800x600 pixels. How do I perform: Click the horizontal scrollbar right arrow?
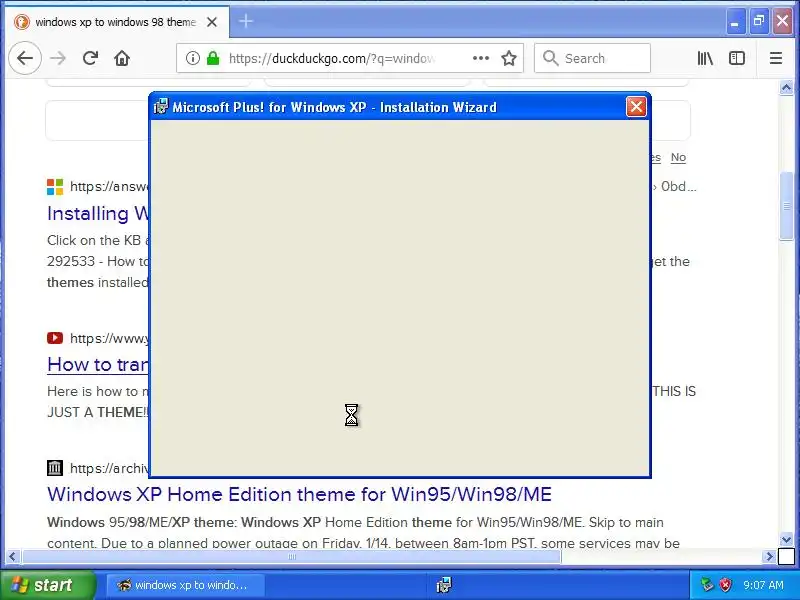[x=769, y=556]
